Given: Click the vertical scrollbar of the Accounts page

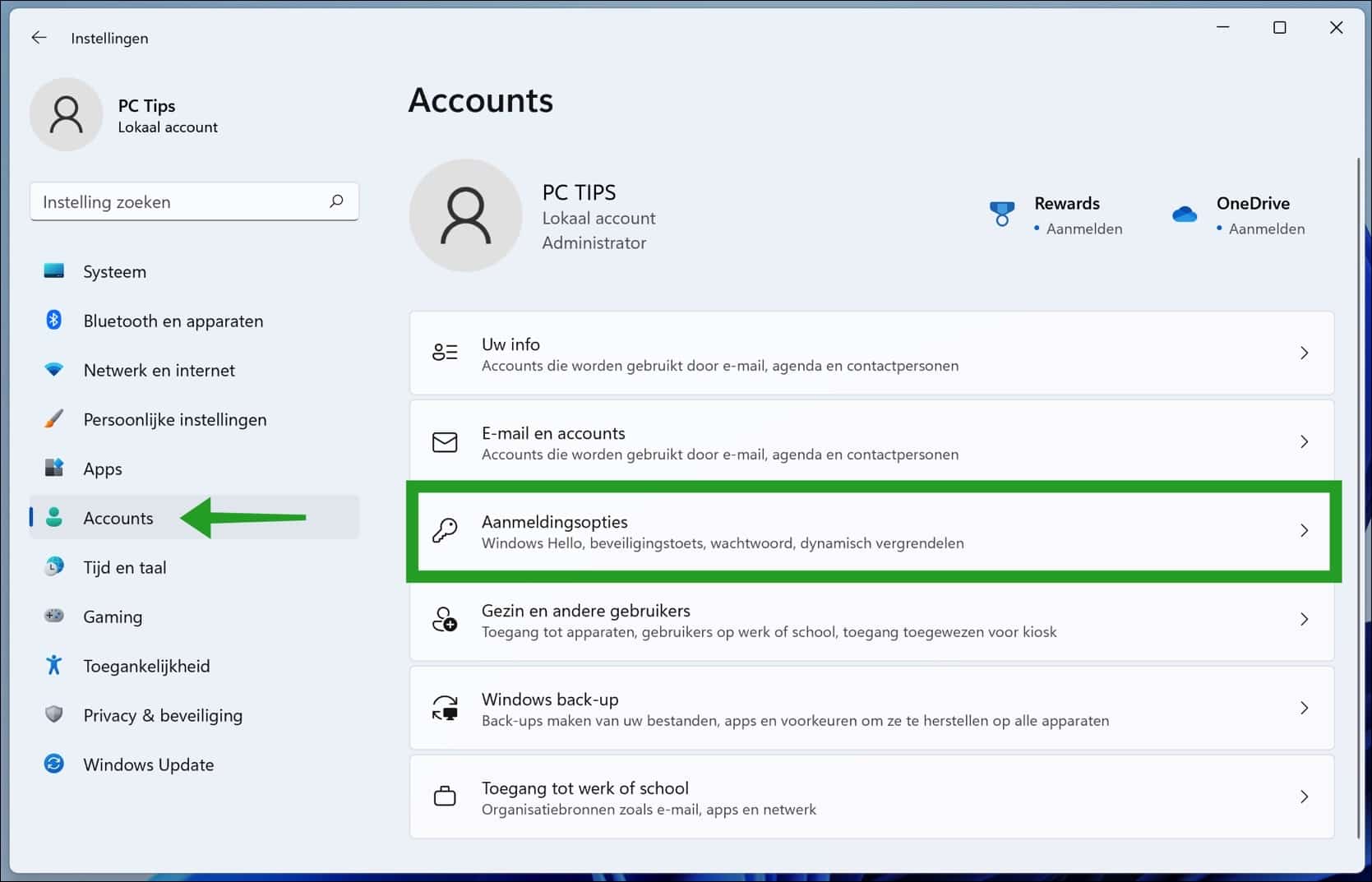Looking at the screenshot, I should point(1358,497).
